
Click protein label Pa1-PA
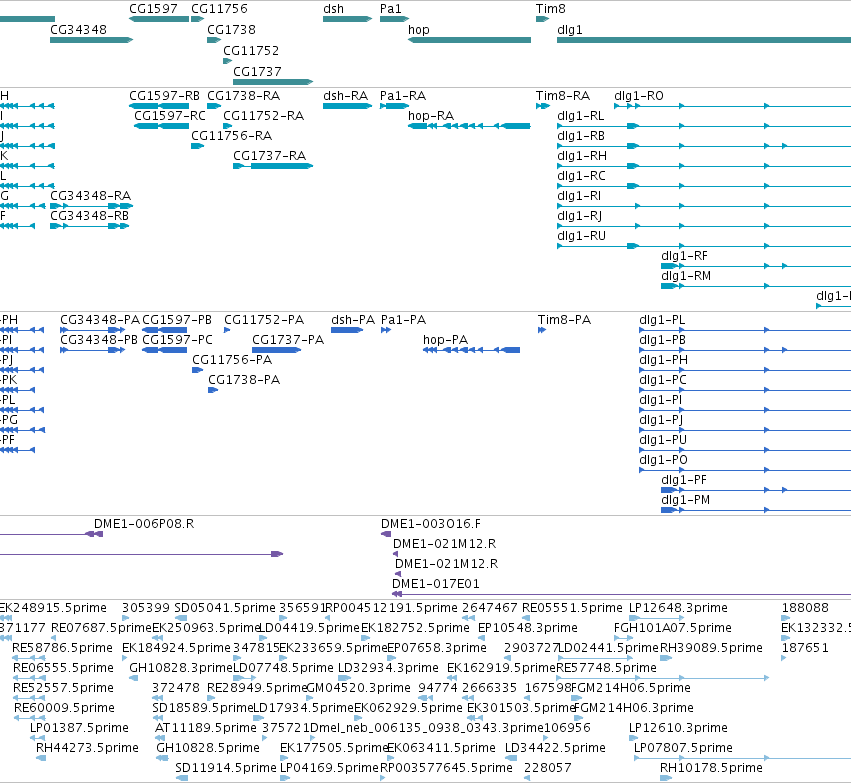click(403, 320)
